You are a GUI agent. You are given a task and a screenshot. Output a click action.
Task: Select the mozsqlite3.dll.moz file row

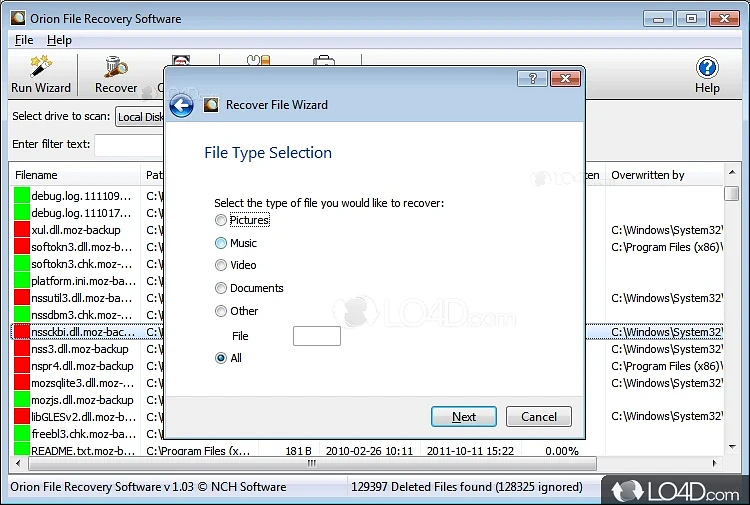coord(83,383)
